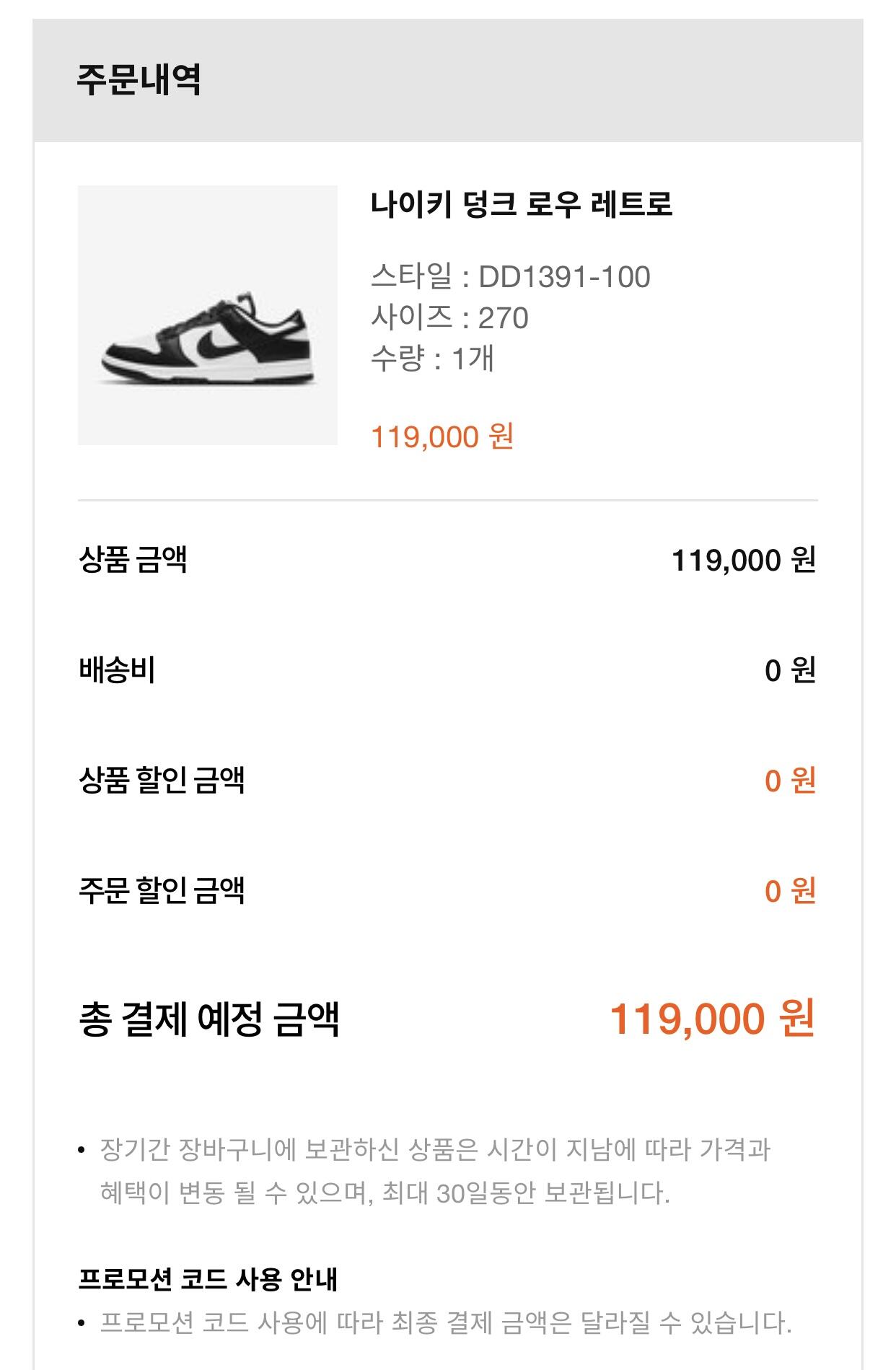Click the 사이즈 : 270 size line
Screen dimensions: 896x1370
coord(449,318)
